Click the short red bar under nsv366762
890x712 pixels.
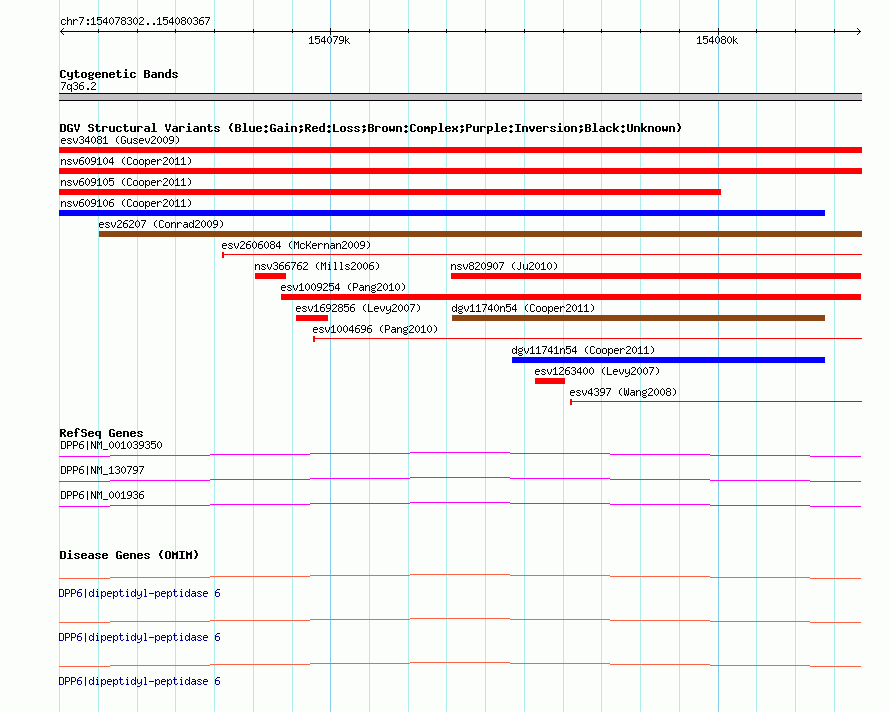pyautogui.click(x=270, y=276)
